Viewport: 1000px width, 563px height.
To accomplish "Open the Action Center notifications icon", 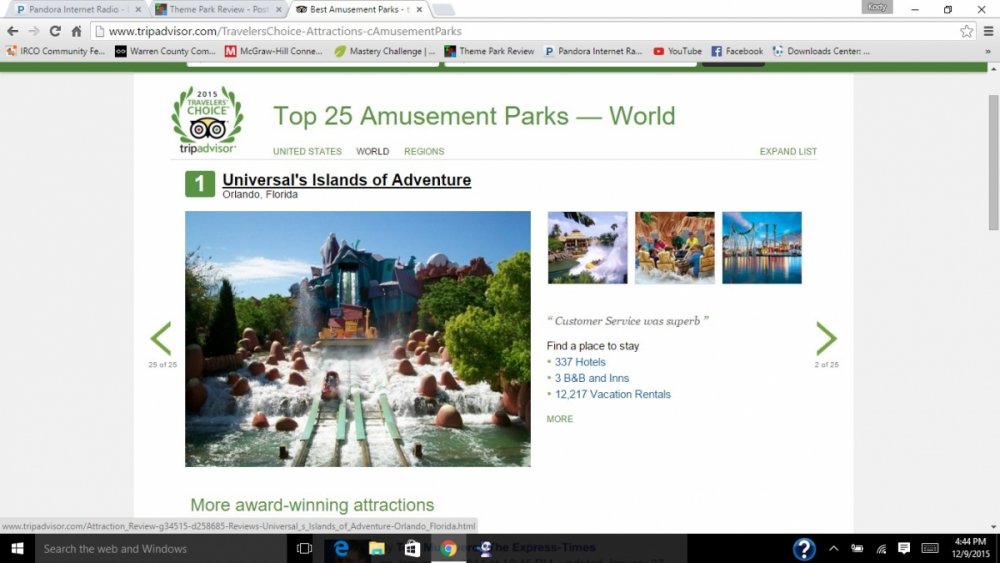I will pos(904,548).
